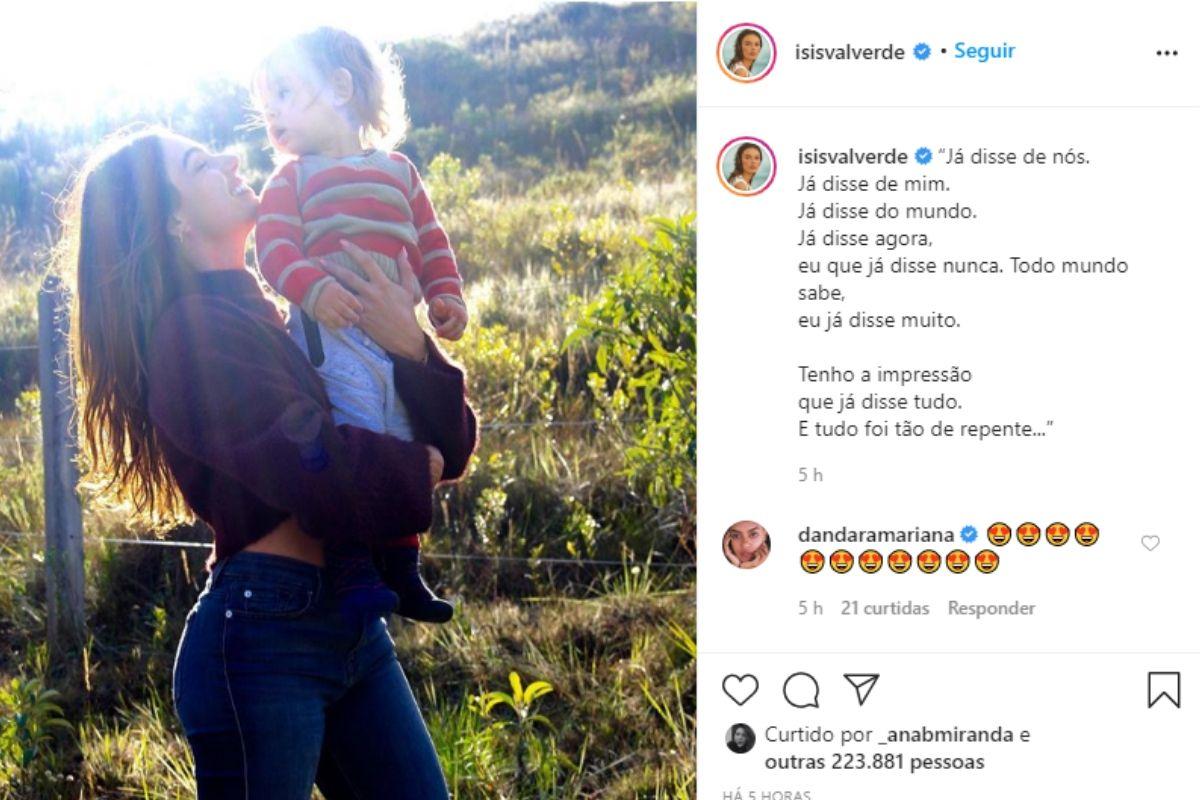Share post with paper plane icon
This screenshot has height=800, width=1200.
click(x=861, y=689)
